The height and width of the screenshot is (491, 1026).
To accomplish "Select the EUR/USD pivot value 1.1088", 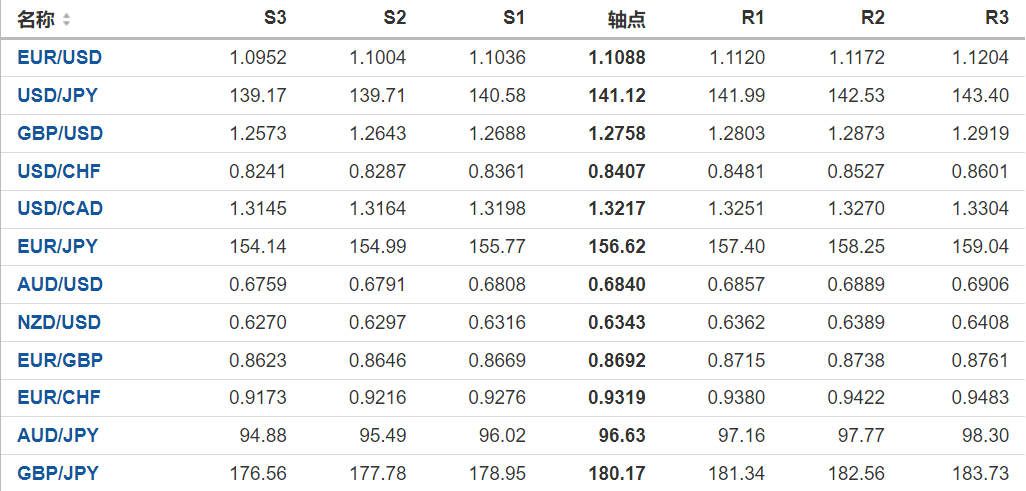I will tap(617, 58).
